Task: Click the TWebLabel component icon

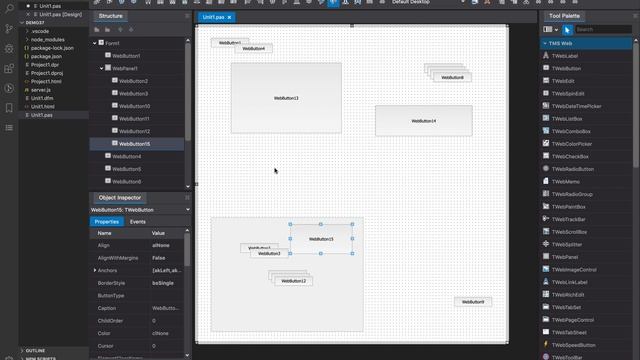Action: tap(546, 56)
